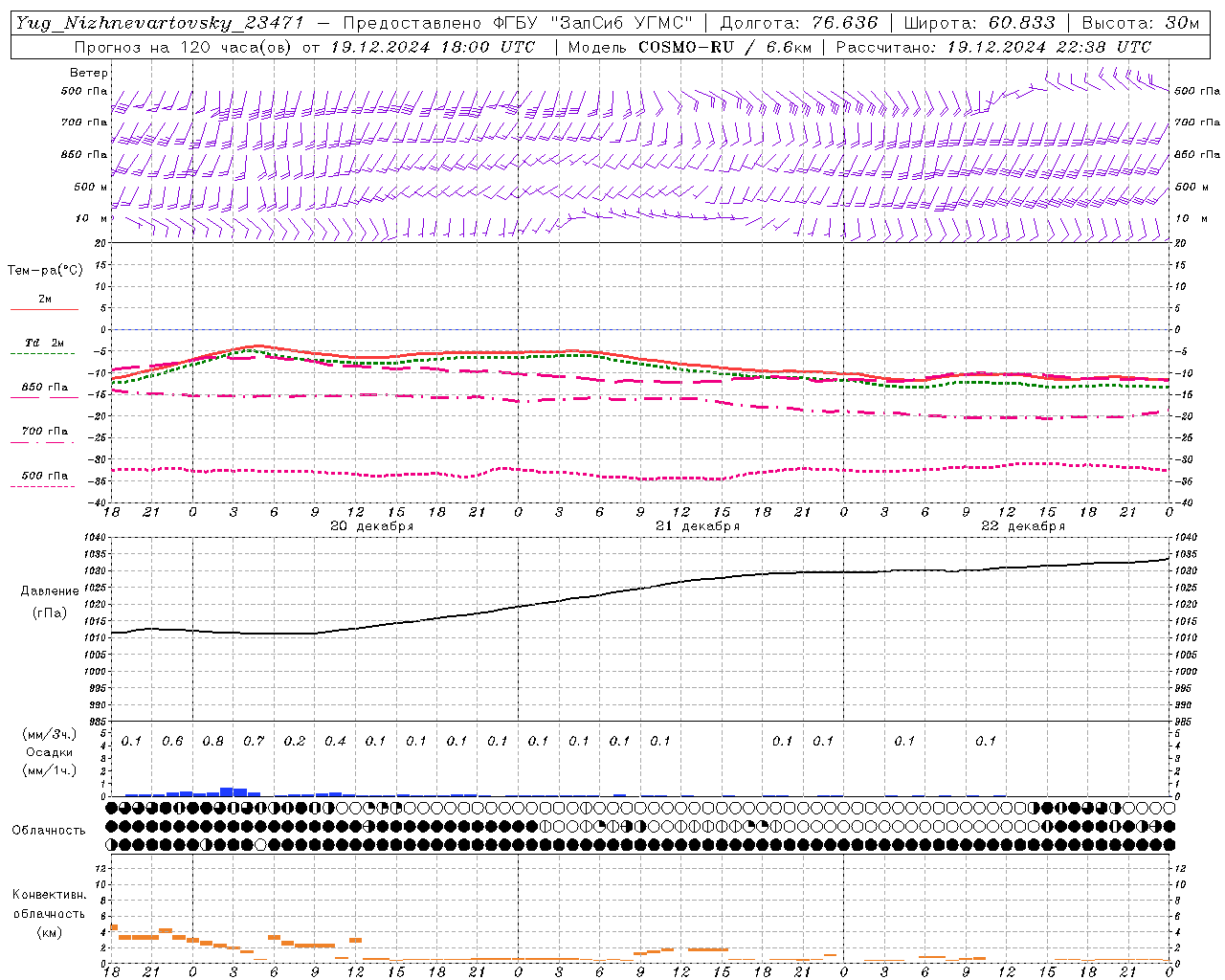This screenshot has height=980, width=1225.
Task: Click the (гПа) unit under Давление
Action: click(x=50, y=612)
